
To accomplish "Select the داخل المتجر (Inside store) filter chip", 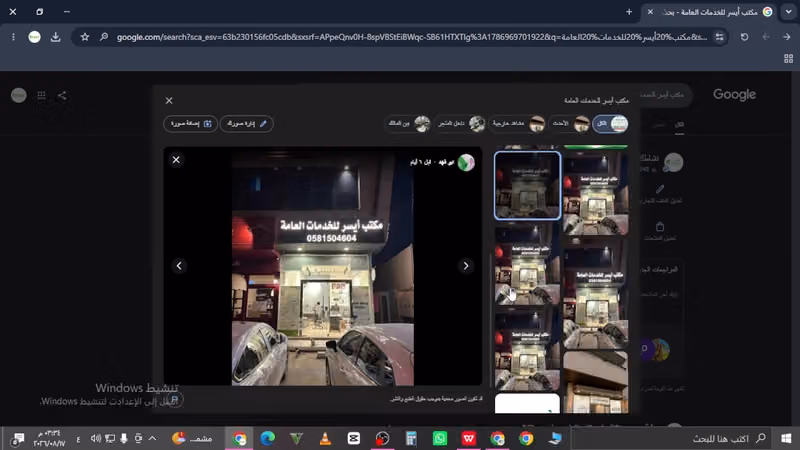I will click(460, 123).
